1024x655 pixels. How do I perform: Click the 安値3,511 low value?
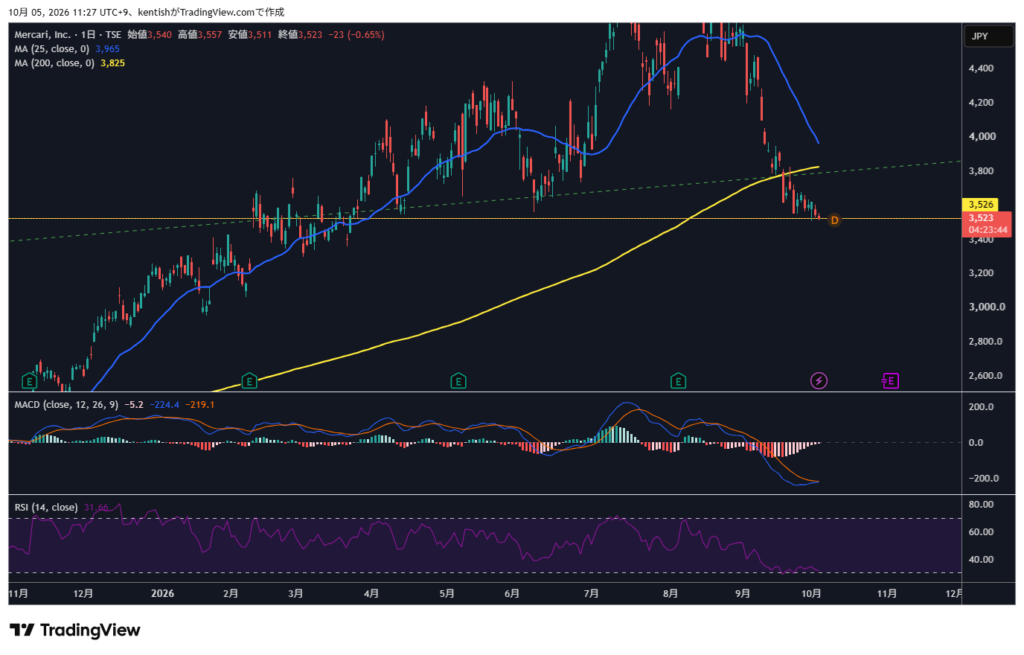[x=250, y=35]
